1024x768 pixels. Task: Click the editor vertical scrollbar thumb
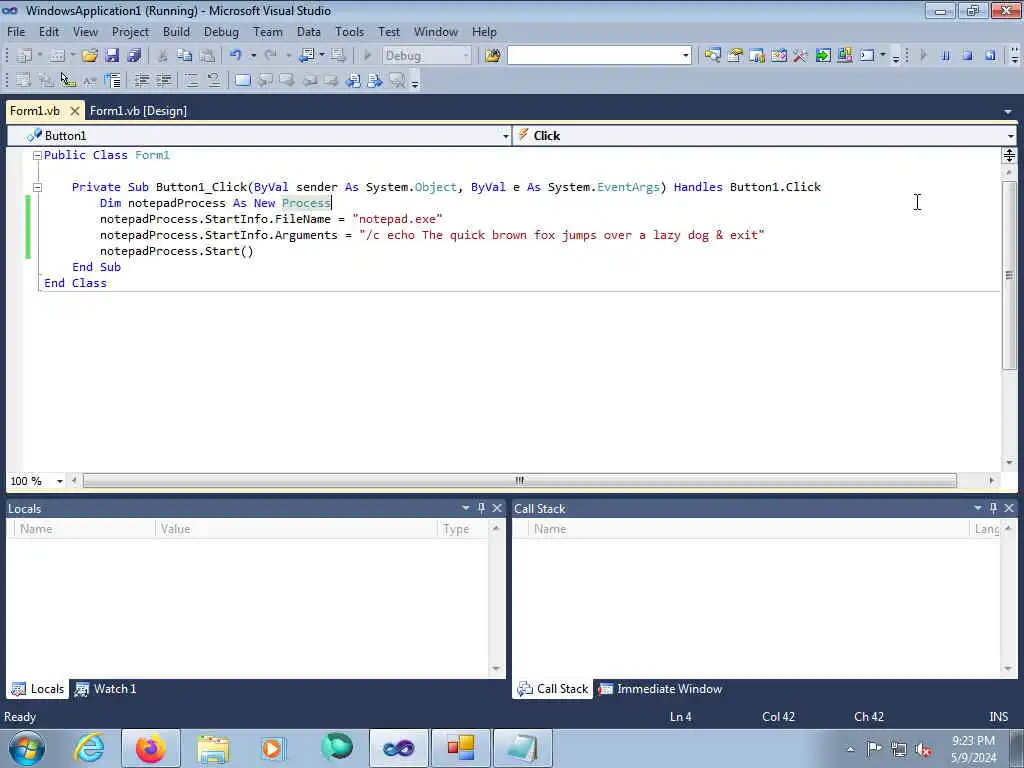pyautogui.click(x=1009, y=275)
